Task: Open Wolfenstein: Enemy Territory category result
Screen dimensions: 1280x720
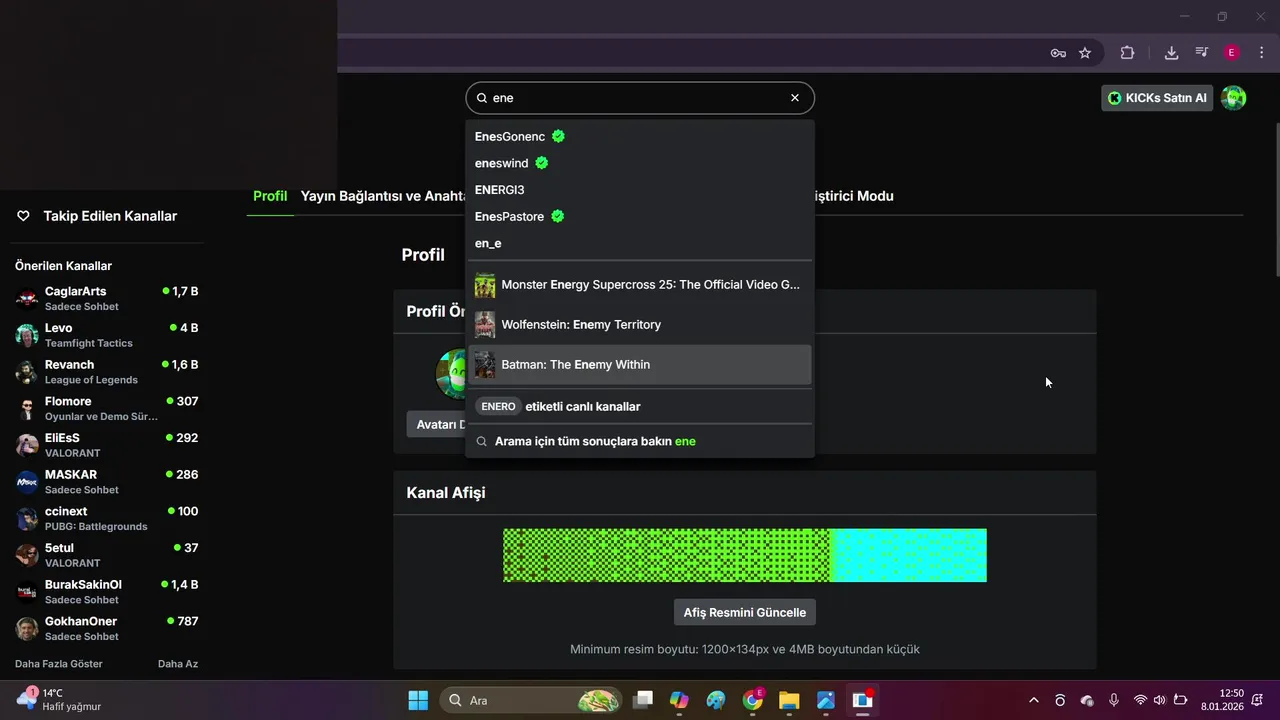Action: (x=640, y=325)
